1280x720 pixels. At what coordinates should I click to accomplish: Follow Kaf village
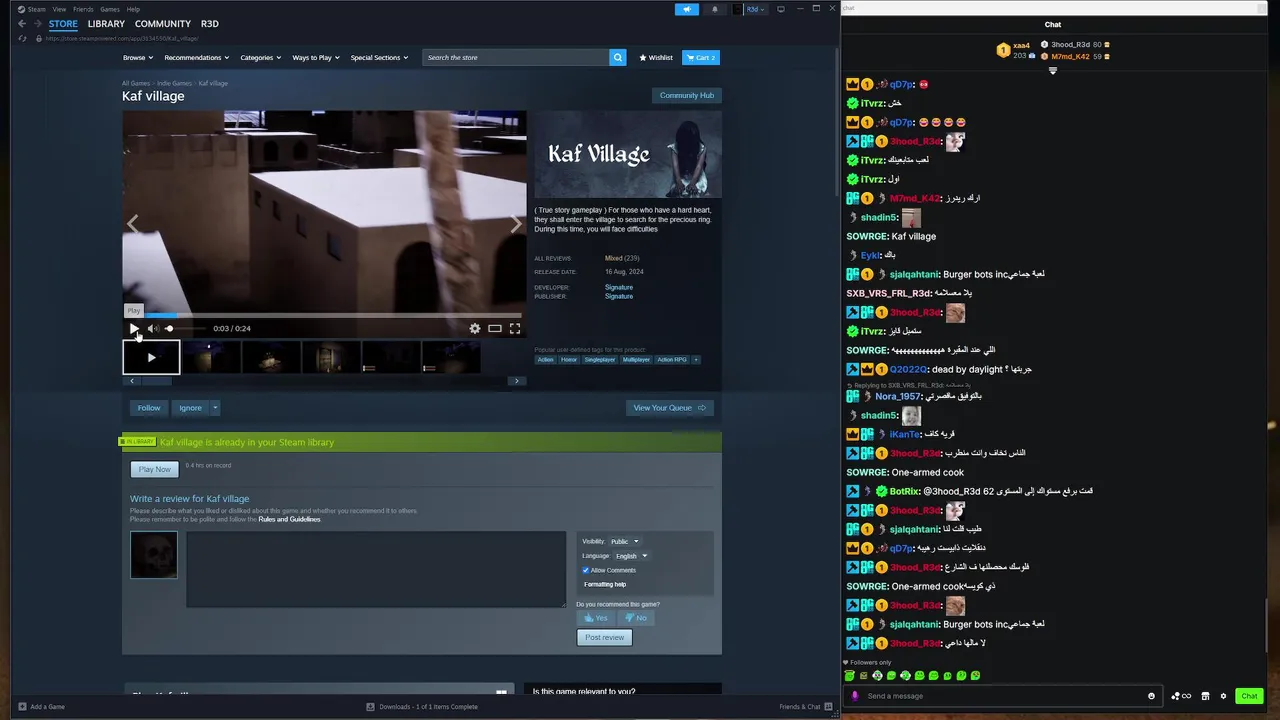click(x=149, y=408)
